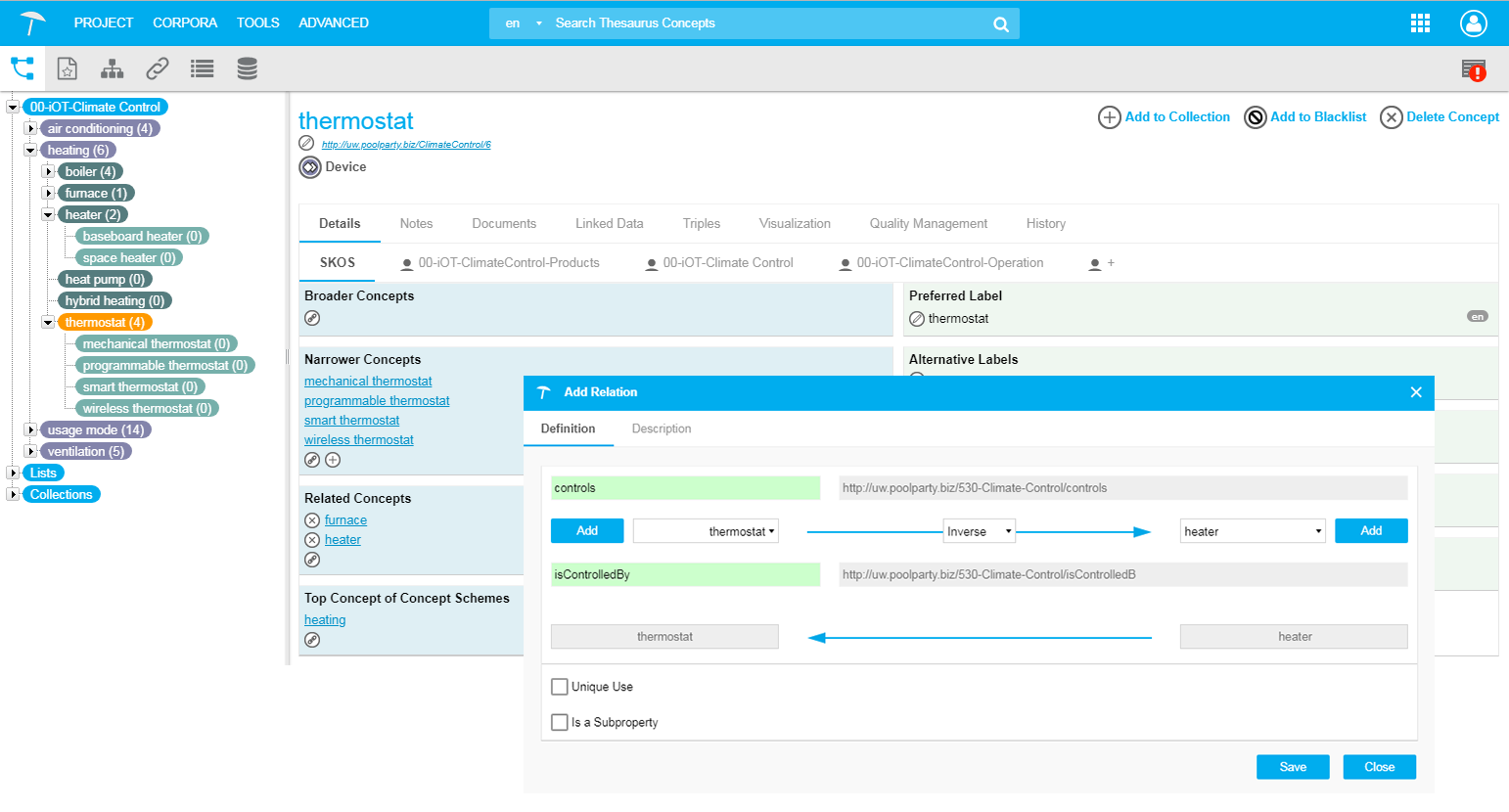Open the list view toolbar icon
This screenshot has height=812, width=1509.
coord(203,68)
